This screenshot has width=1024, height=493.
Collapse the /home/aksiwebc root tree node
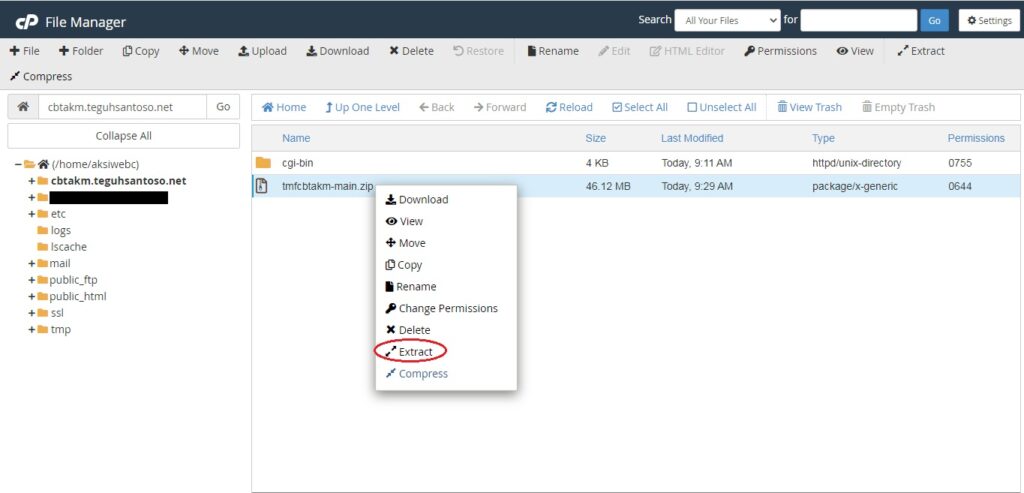tap(18, 165)
